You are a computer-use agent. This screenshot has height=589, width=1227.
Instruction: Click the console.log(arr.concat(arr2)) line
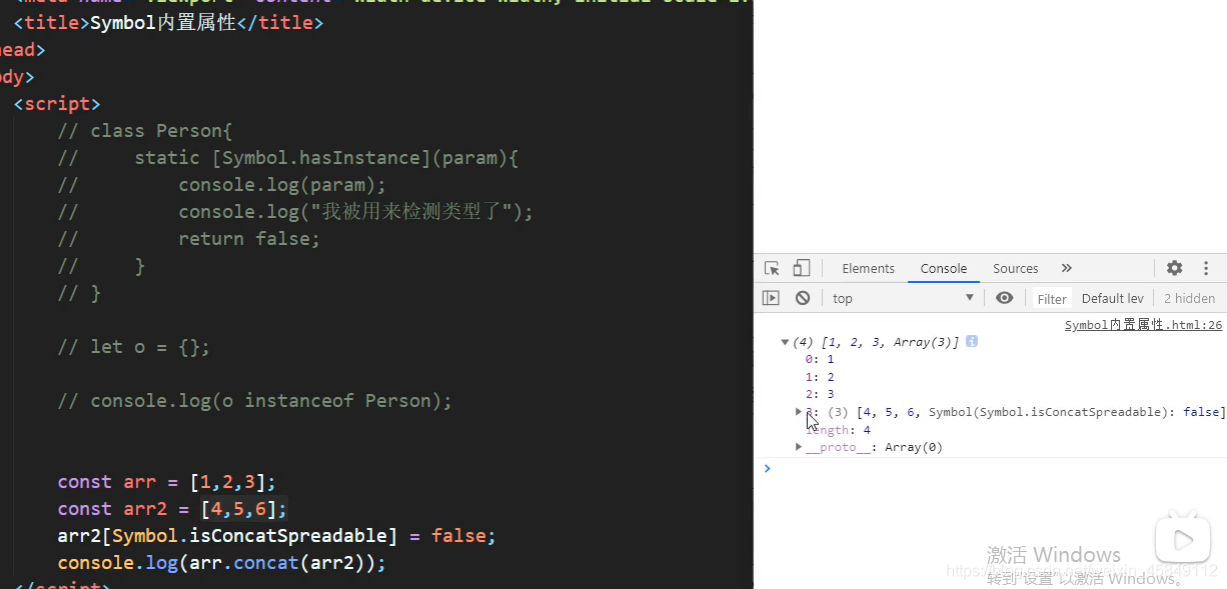221,563
